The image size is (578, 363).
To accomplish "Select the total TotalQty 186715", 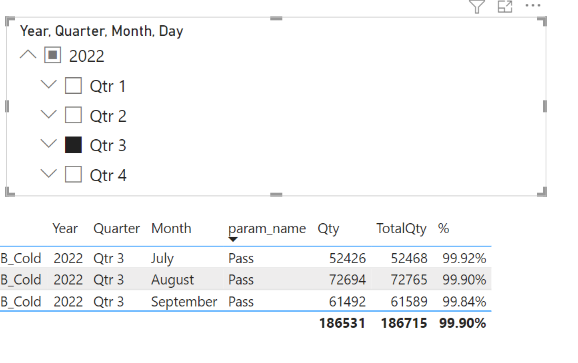I will tap(404, 323).
